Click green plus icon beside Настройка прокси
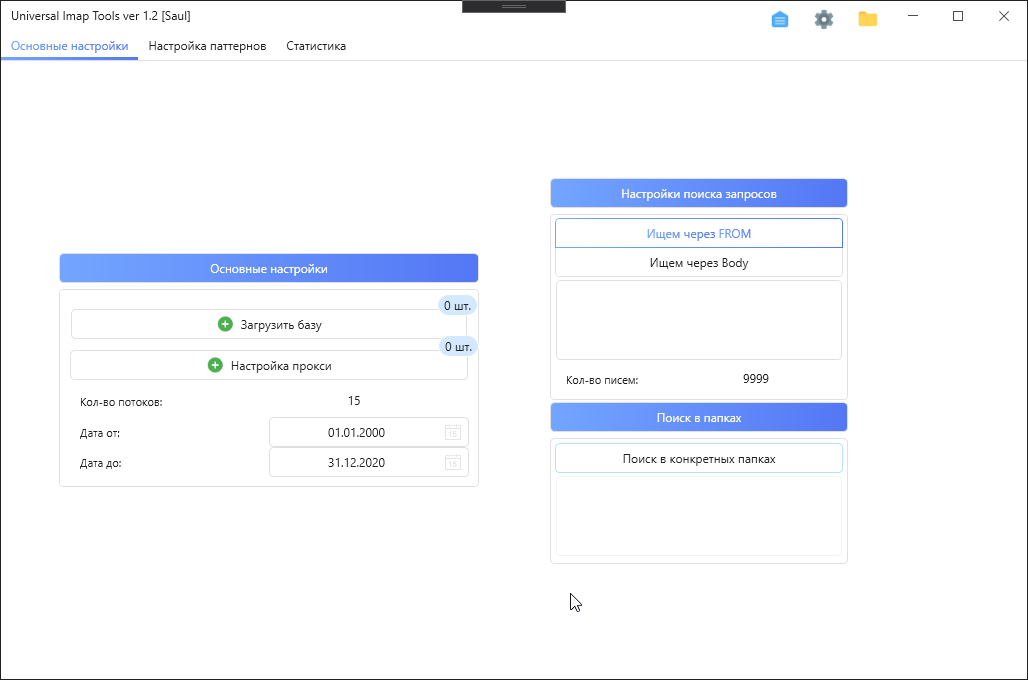This screenshot has width=1028, height=680. tap(215, 365)
